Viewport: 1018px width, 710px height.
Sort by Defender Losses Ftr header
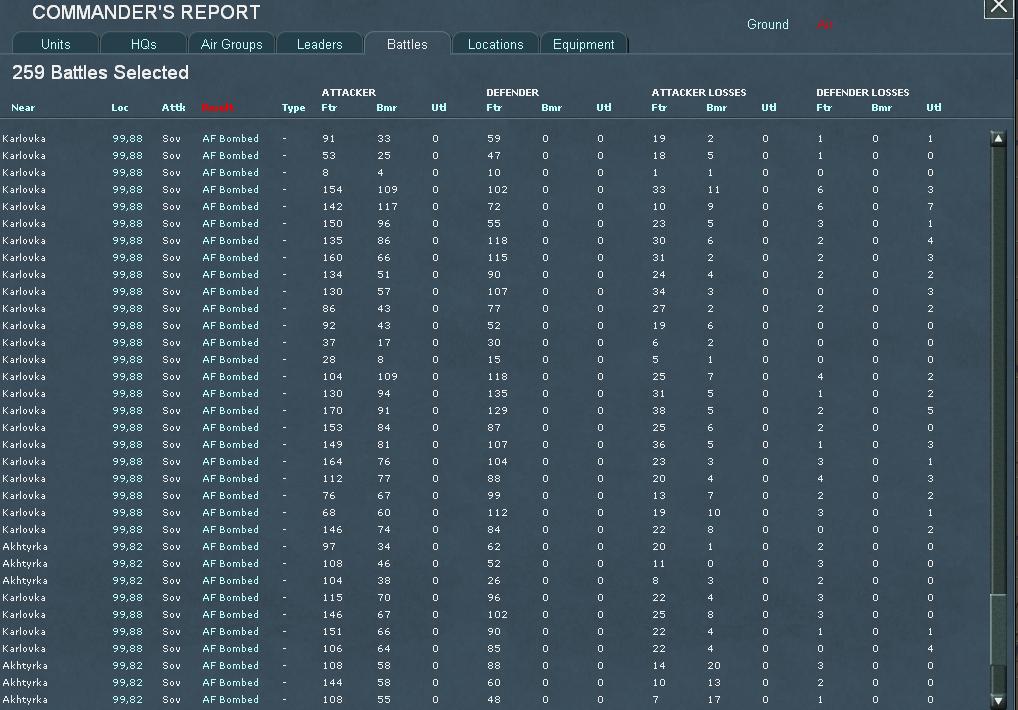click(x=824, y=108)
